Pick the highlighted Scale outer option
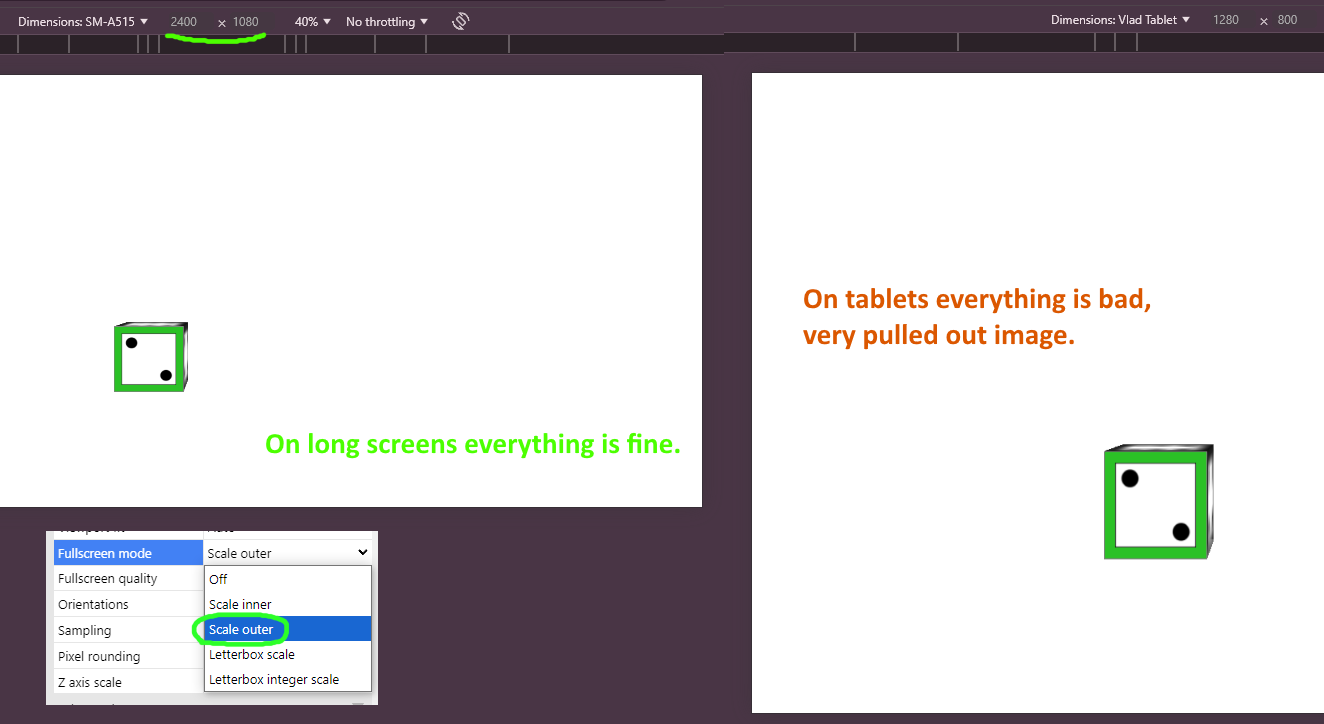 (x=241, y=629)
